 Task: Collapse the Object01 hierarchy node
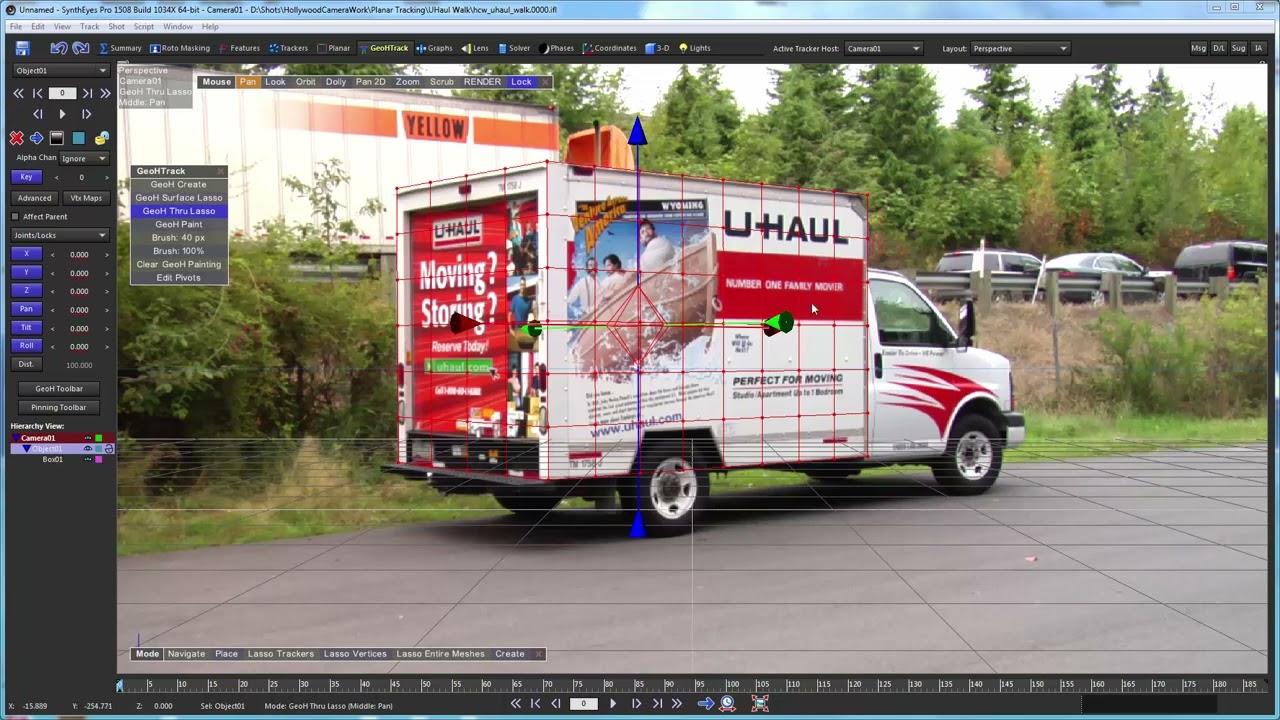pos(27,449)
